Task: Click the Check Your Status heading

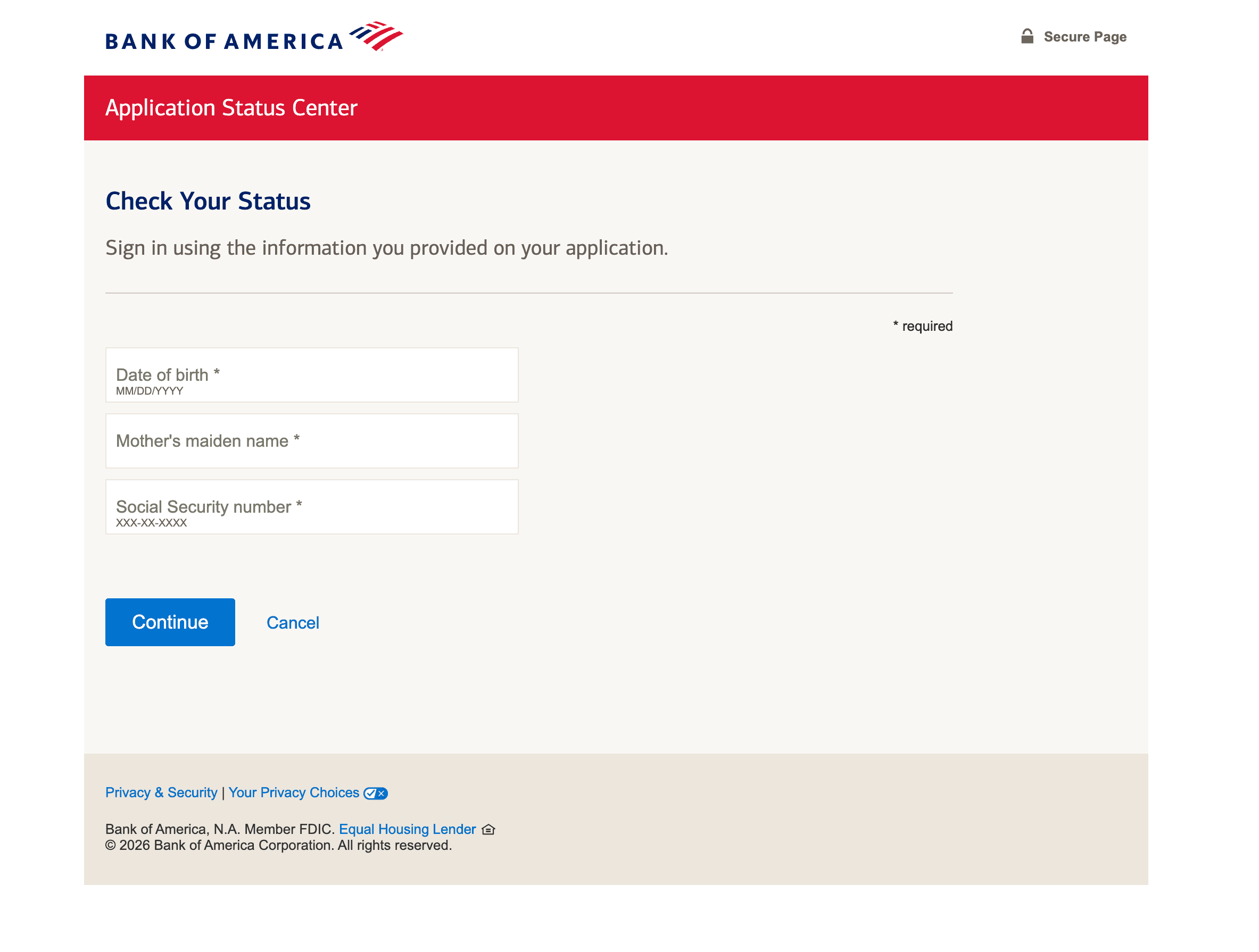Action: coord(208,202)
